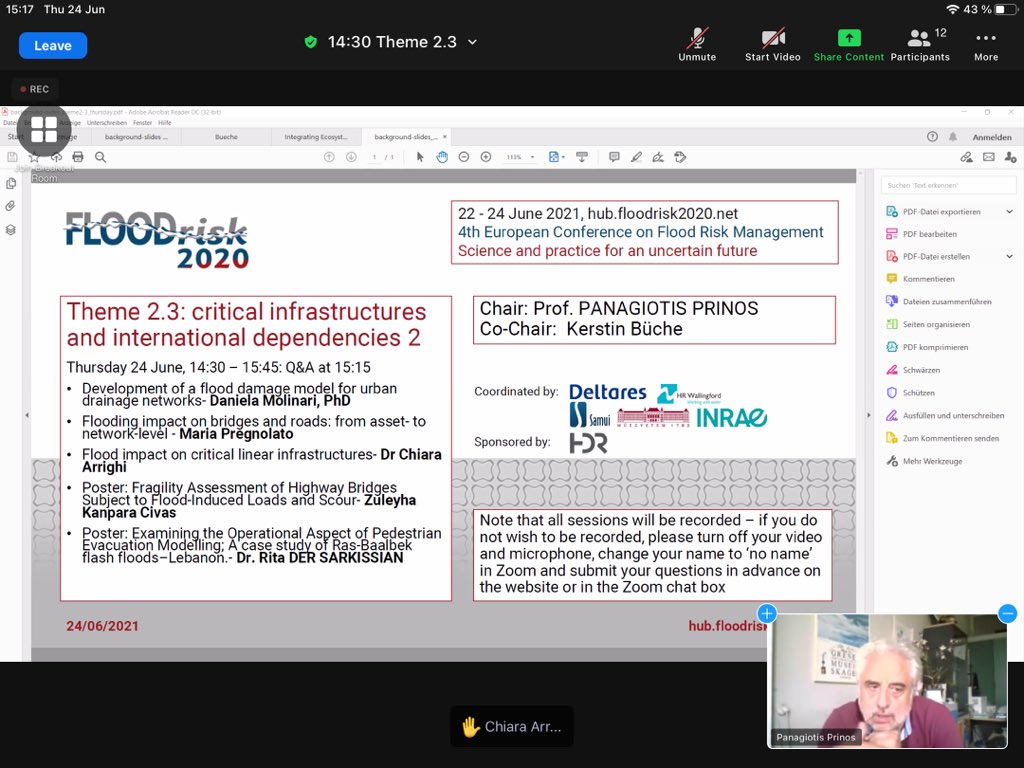
Task: Click the page number field in Acrobat
Action: click(x=374, y=157)
